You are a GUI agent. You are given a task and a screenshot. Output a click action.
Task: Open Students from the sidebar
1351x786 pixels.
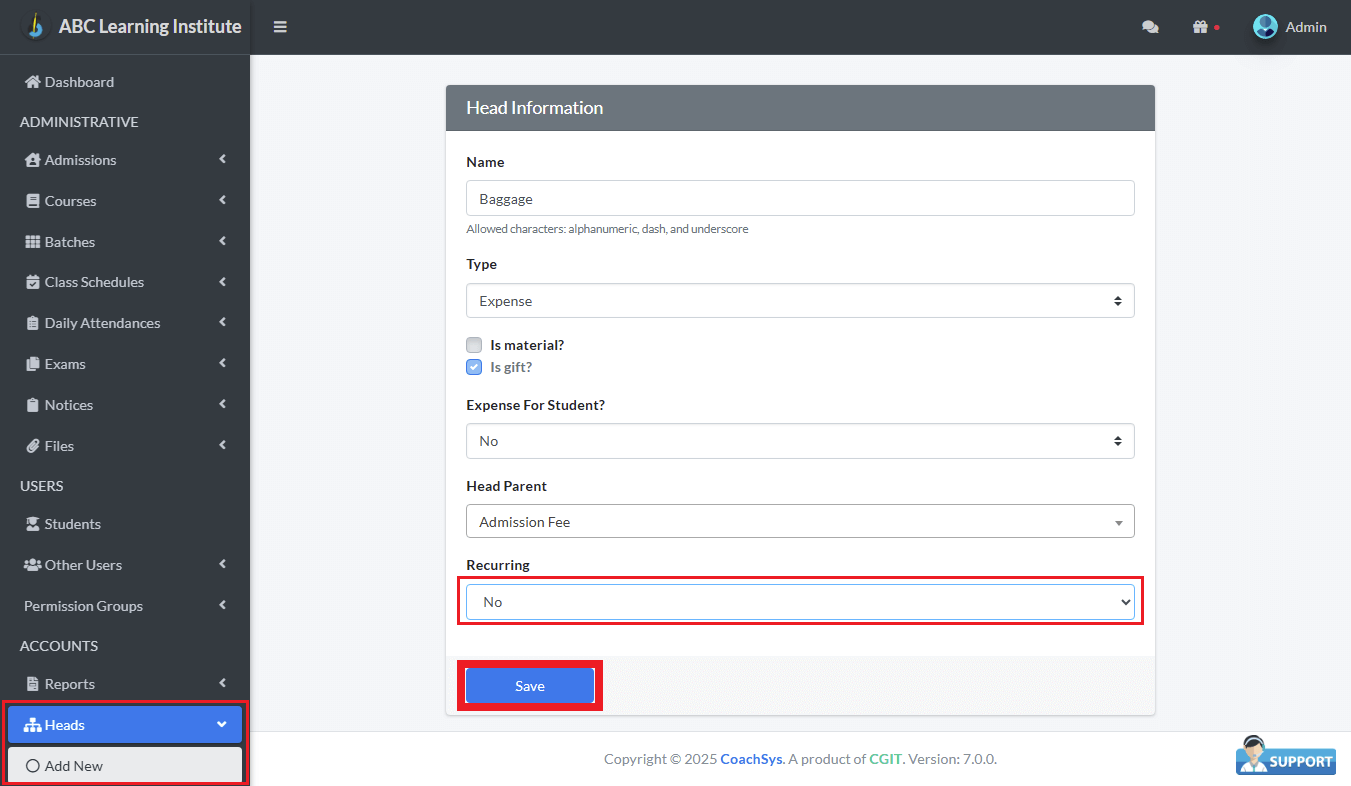(x=72, y=524)
